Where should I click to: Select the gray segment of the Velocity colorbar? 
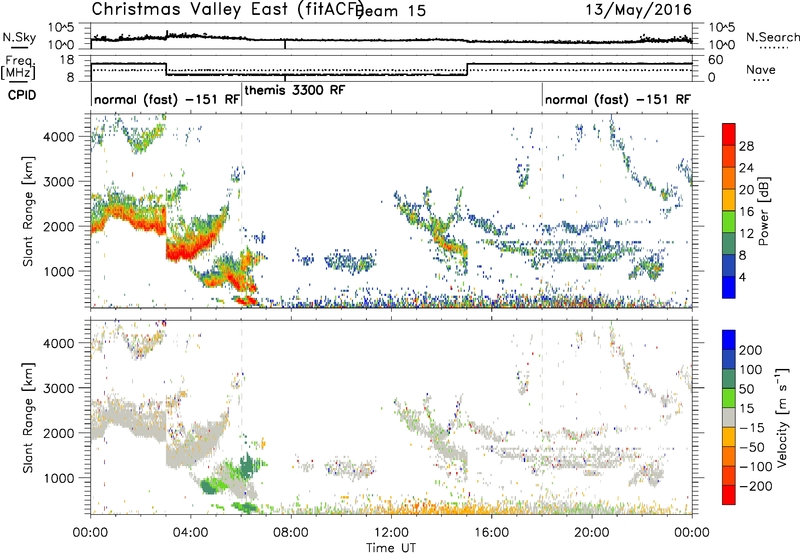[729, 418]
